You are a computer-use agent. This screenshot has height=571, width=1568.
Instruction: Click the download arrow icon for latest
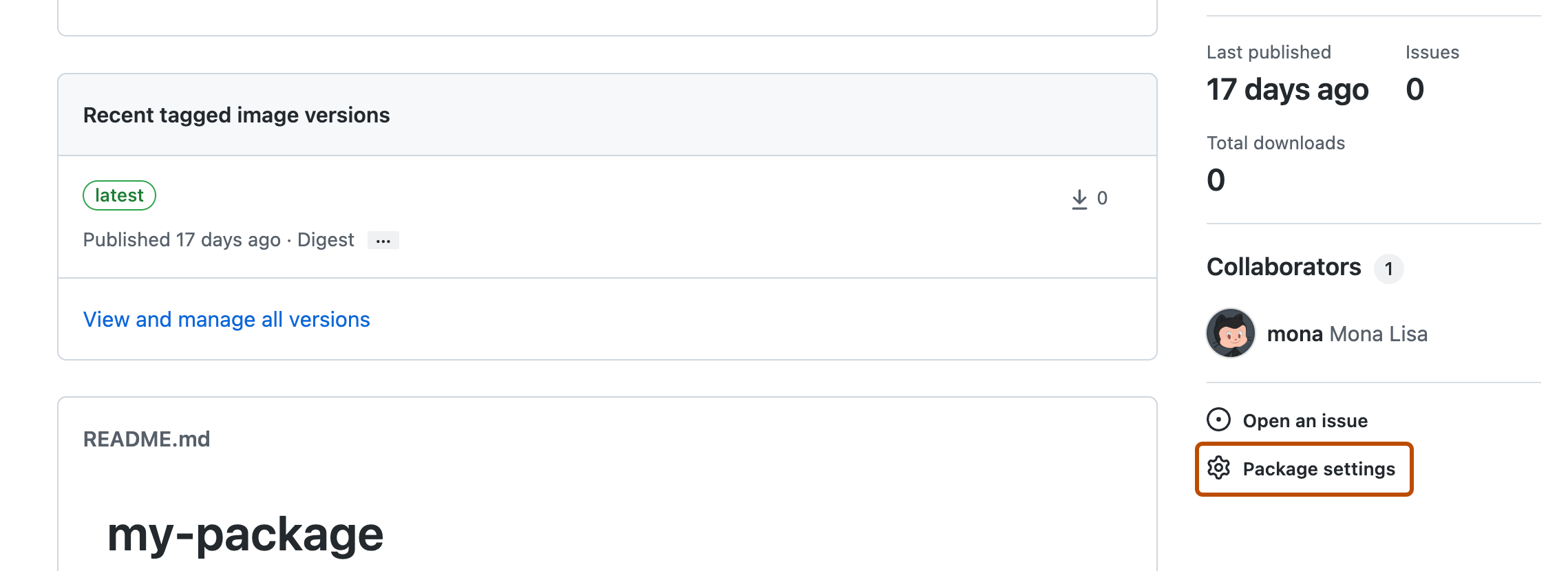tap(1079, 199)
